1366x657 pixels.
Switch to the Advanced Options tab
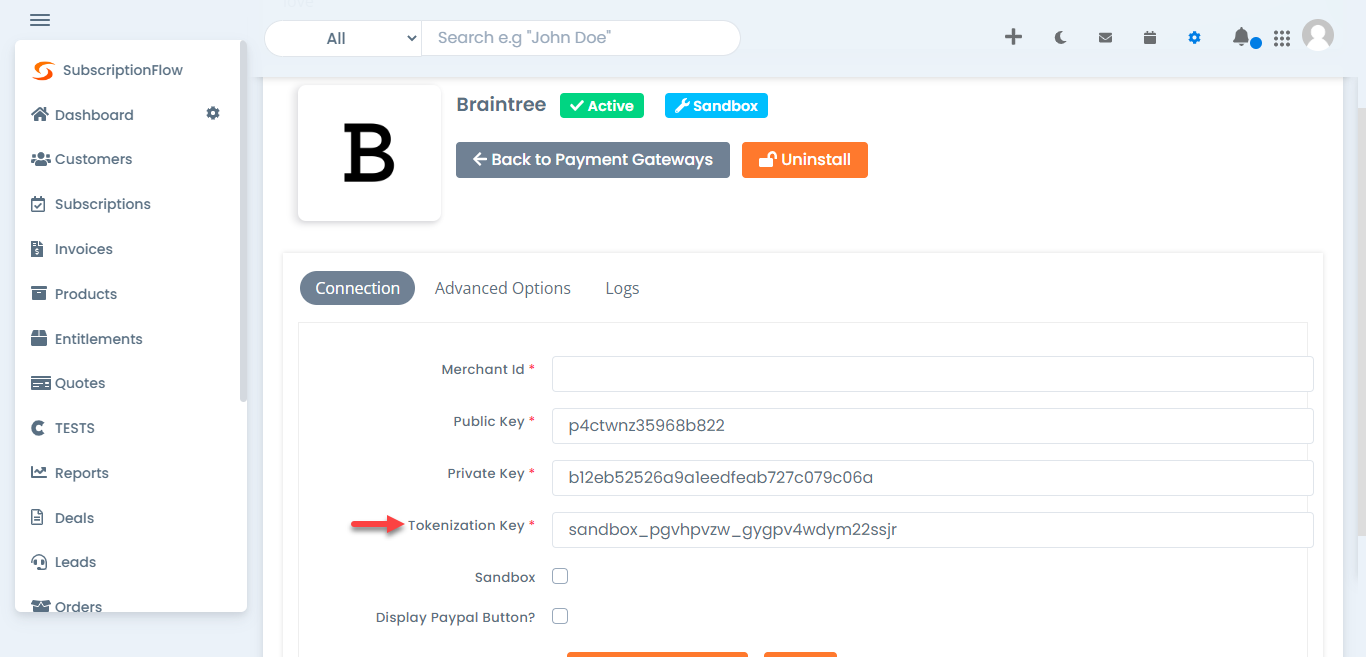pyautogui.click(x=503, y=288)
